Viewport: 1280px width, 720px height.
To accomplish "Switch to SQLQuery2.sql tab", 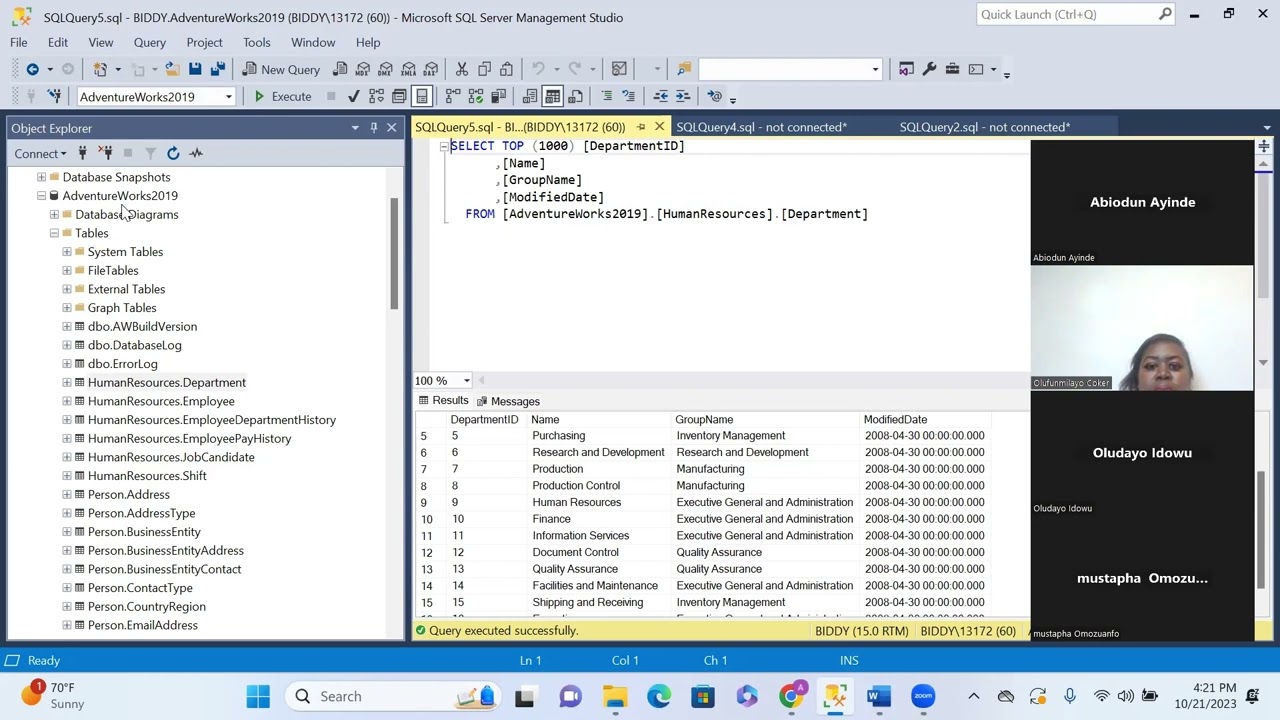I will tap(984, 127).
